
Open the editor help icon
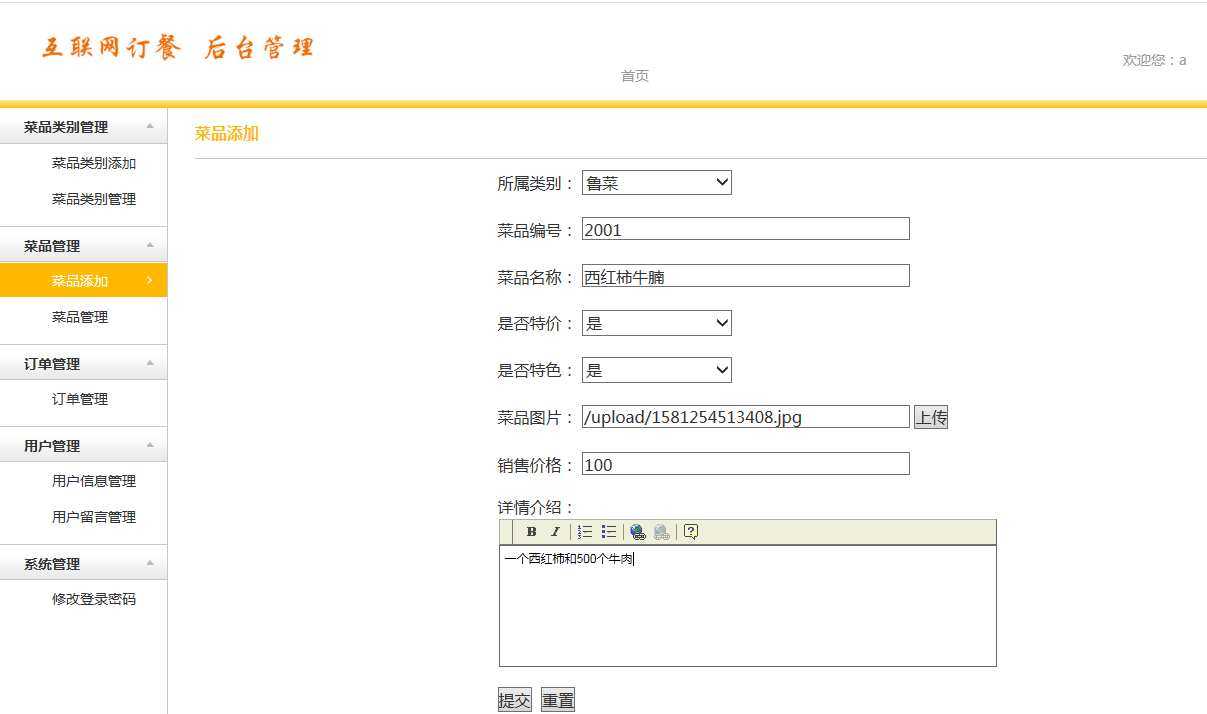tap(690, 532)
